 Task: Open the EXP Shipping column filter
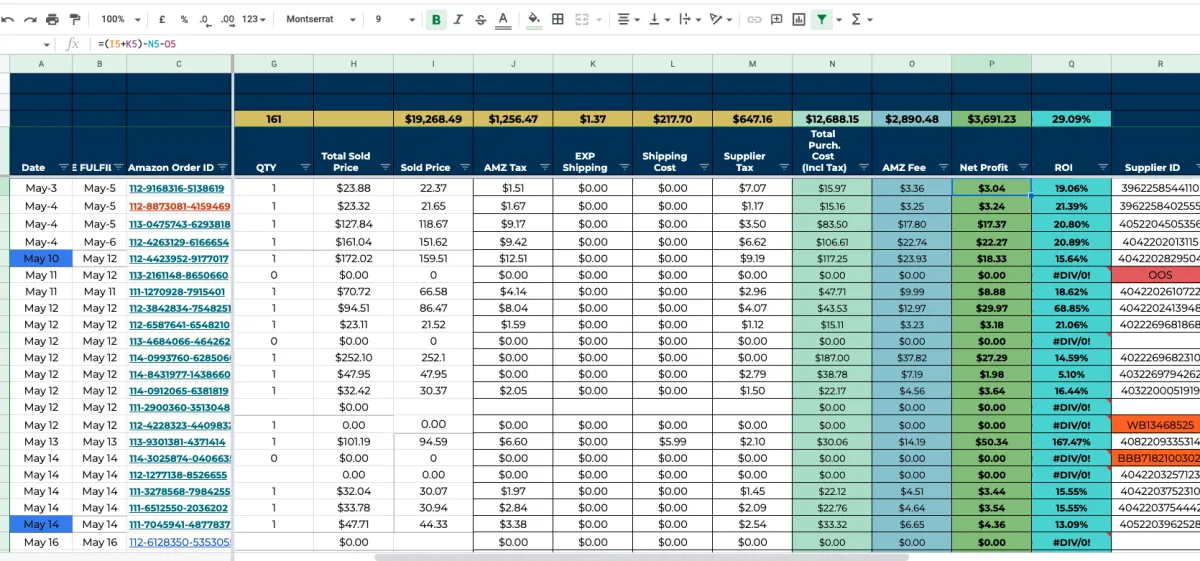tap(624, 167)
